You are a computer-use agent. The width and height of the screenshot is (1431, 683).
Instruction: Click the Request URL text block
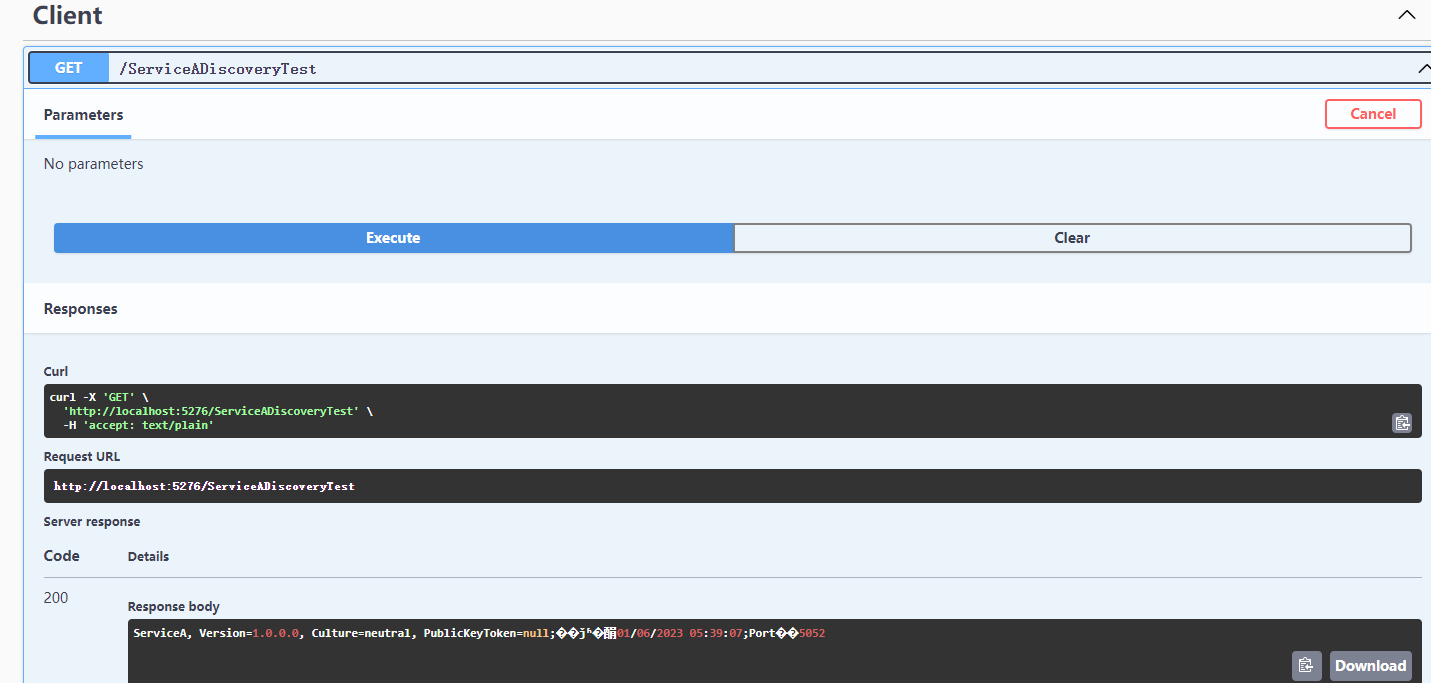click(205, 486)
